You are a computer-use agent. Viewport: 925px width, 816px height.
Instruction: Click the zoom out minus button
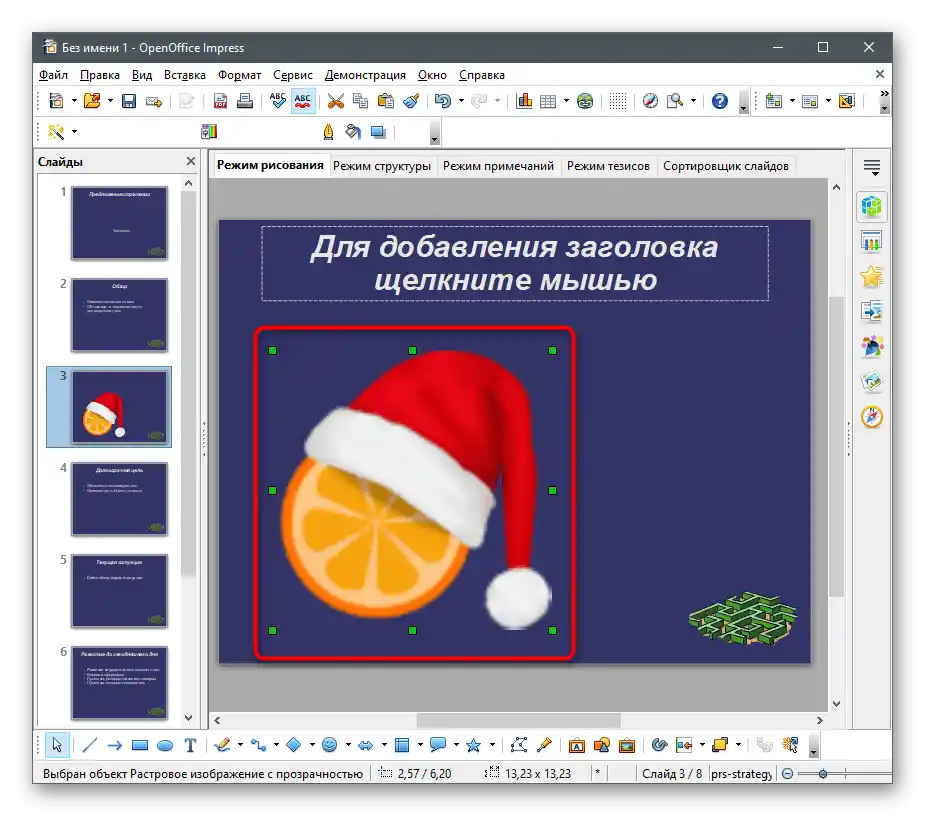[788, 774]
